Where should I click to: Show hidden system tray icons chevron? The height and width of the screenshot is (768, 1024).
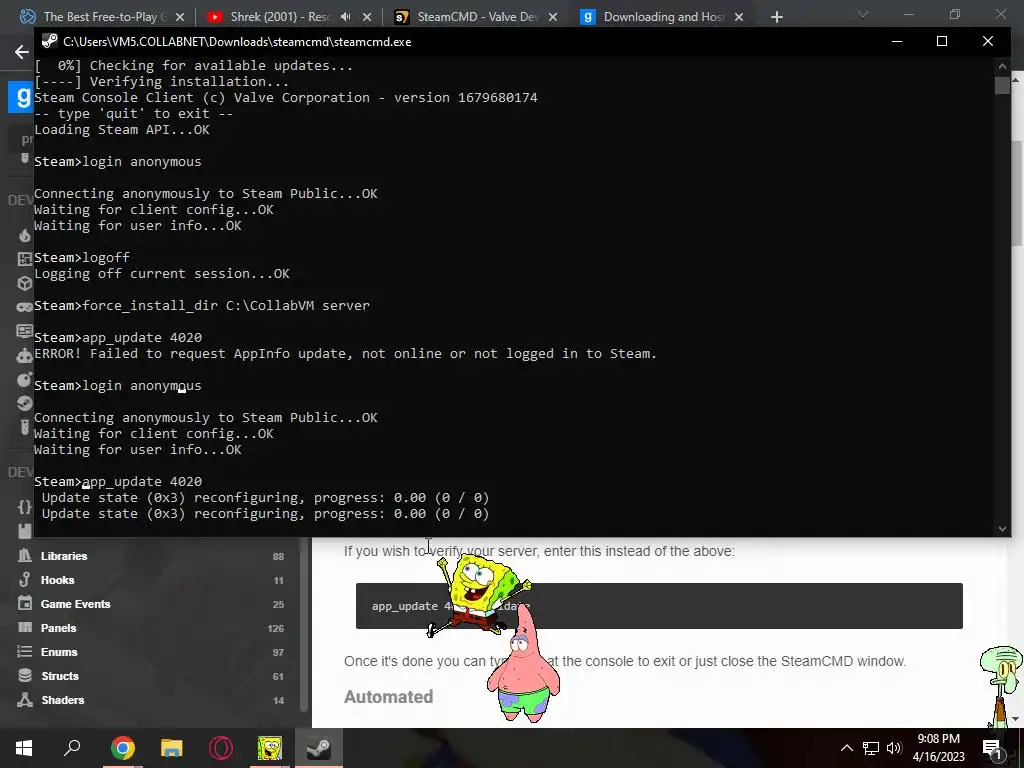(846, 748)
